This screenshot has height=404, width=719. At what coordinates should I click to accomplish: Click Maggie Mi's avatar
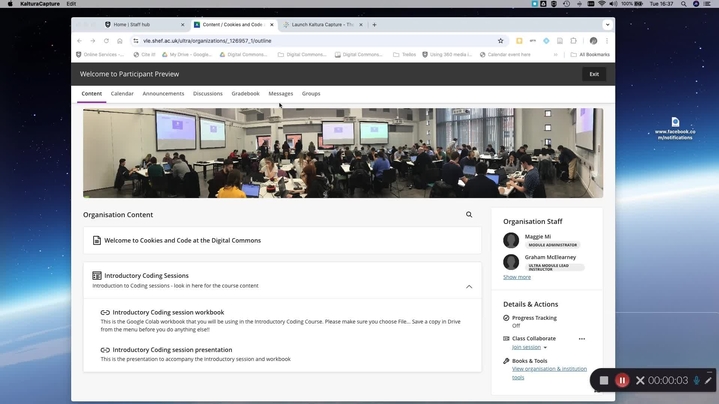(511, 240)
